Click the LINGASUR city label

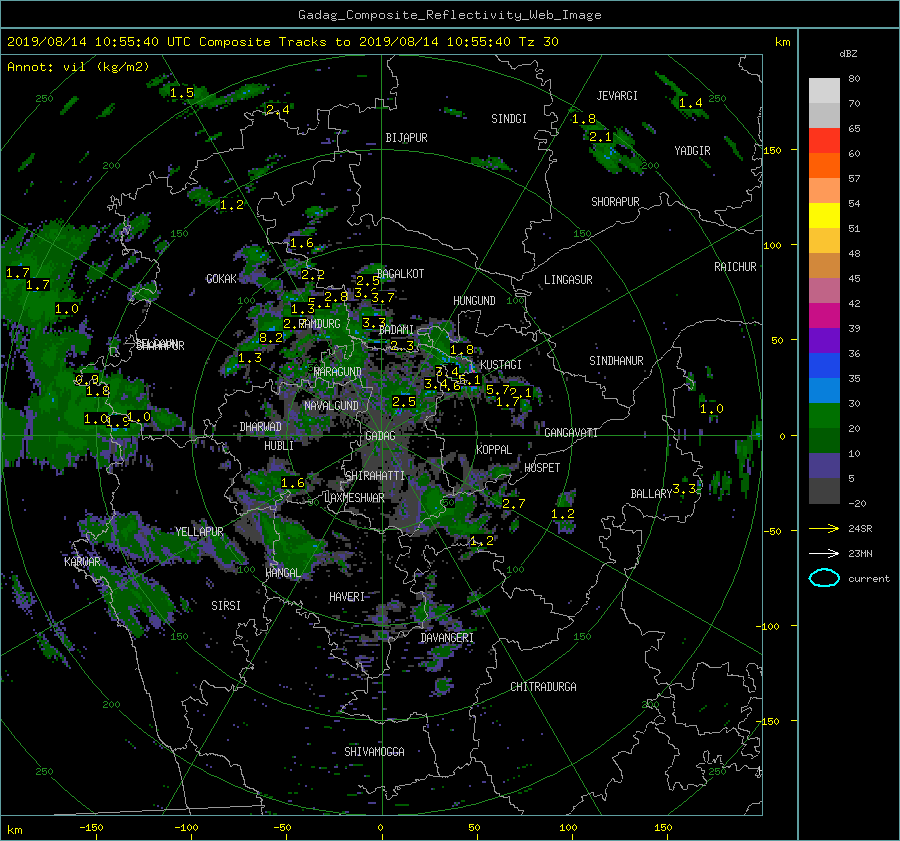568,280
